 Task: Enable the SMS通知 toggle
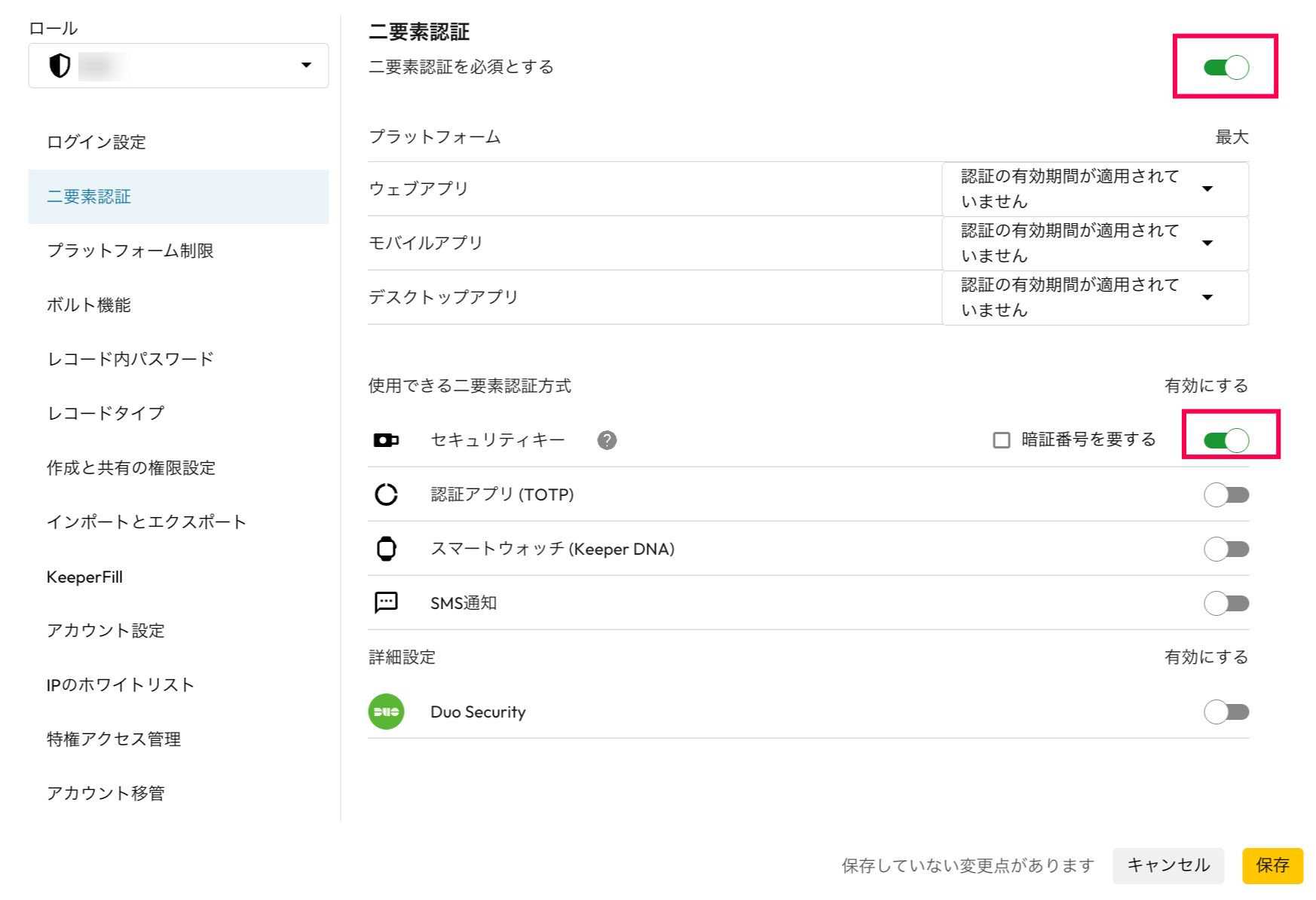(x=1226, y=603)
